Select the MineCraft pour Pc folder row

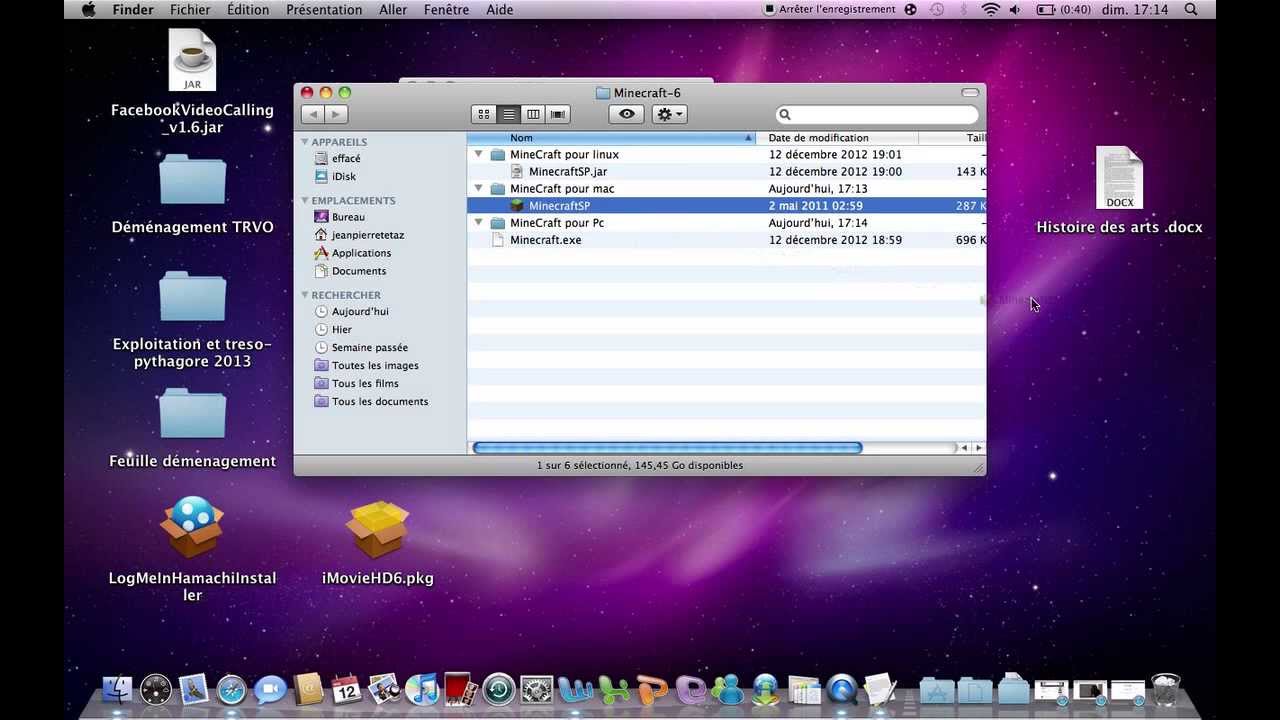[x=727, y=223]
